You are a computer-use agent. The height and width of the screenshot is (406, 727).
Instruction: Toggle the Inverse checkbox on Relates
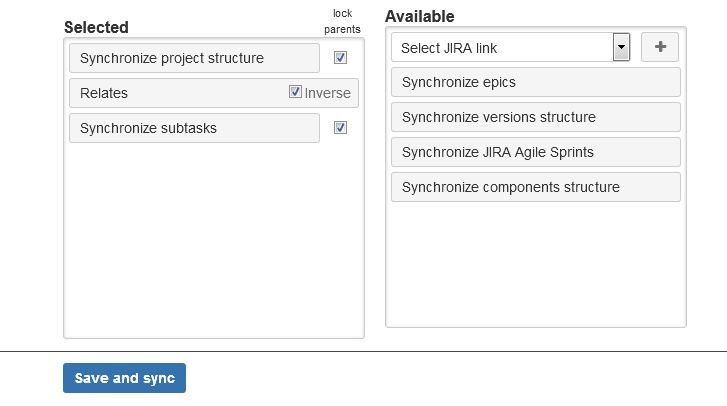[x=295, y=92]
